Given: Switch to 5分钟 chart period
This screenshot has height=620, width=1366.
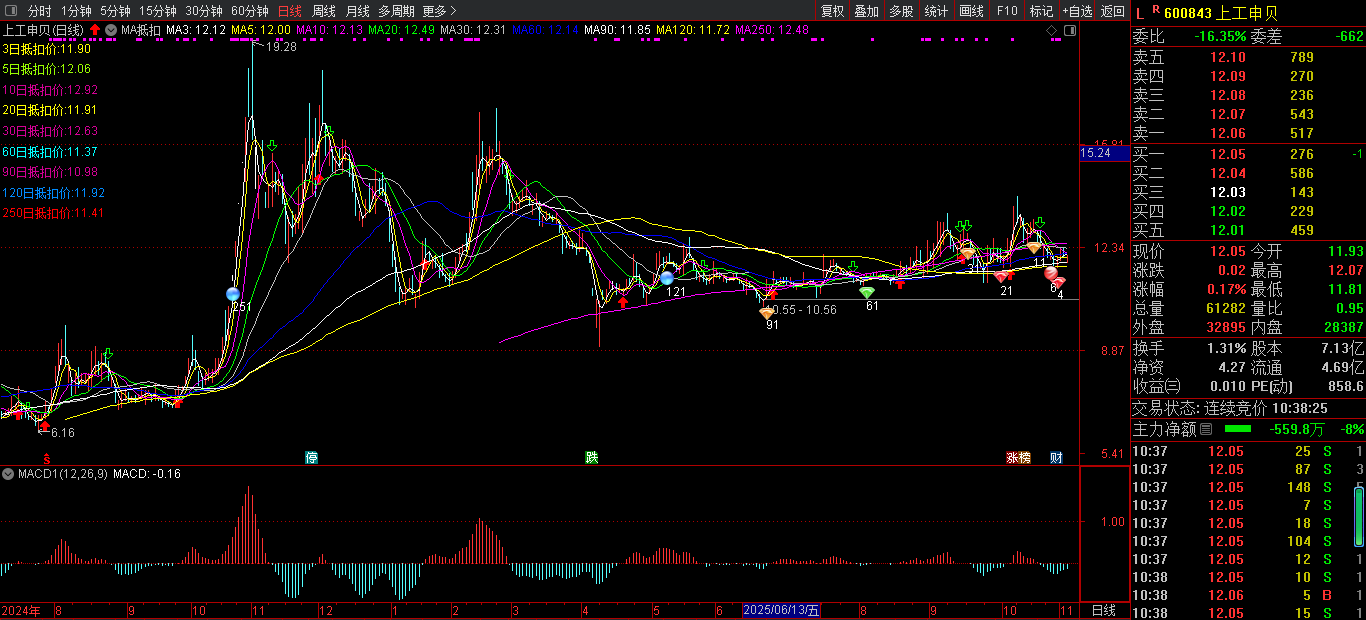Looking at the screenshot, I should click(x=116, y=11).
